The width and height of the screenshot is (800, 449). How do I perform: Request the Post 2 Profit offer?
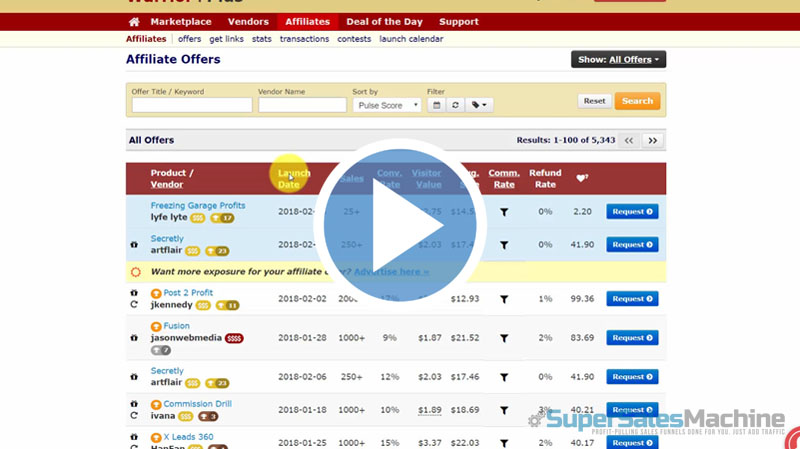coord(632,298)
